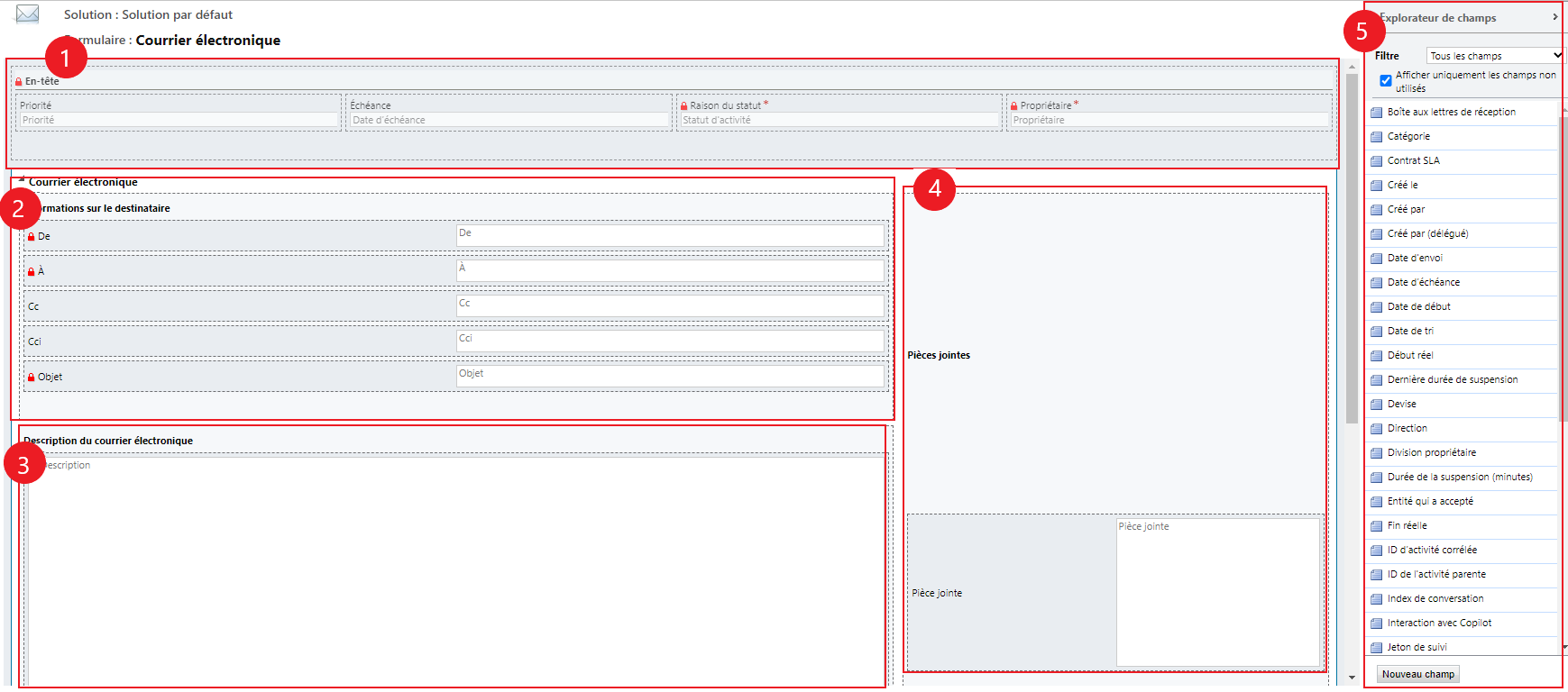Image resolution: width=1568 pixels, height=692 pixels.
Task: Click the lock icon next to the De field
Action: [31, 237]
